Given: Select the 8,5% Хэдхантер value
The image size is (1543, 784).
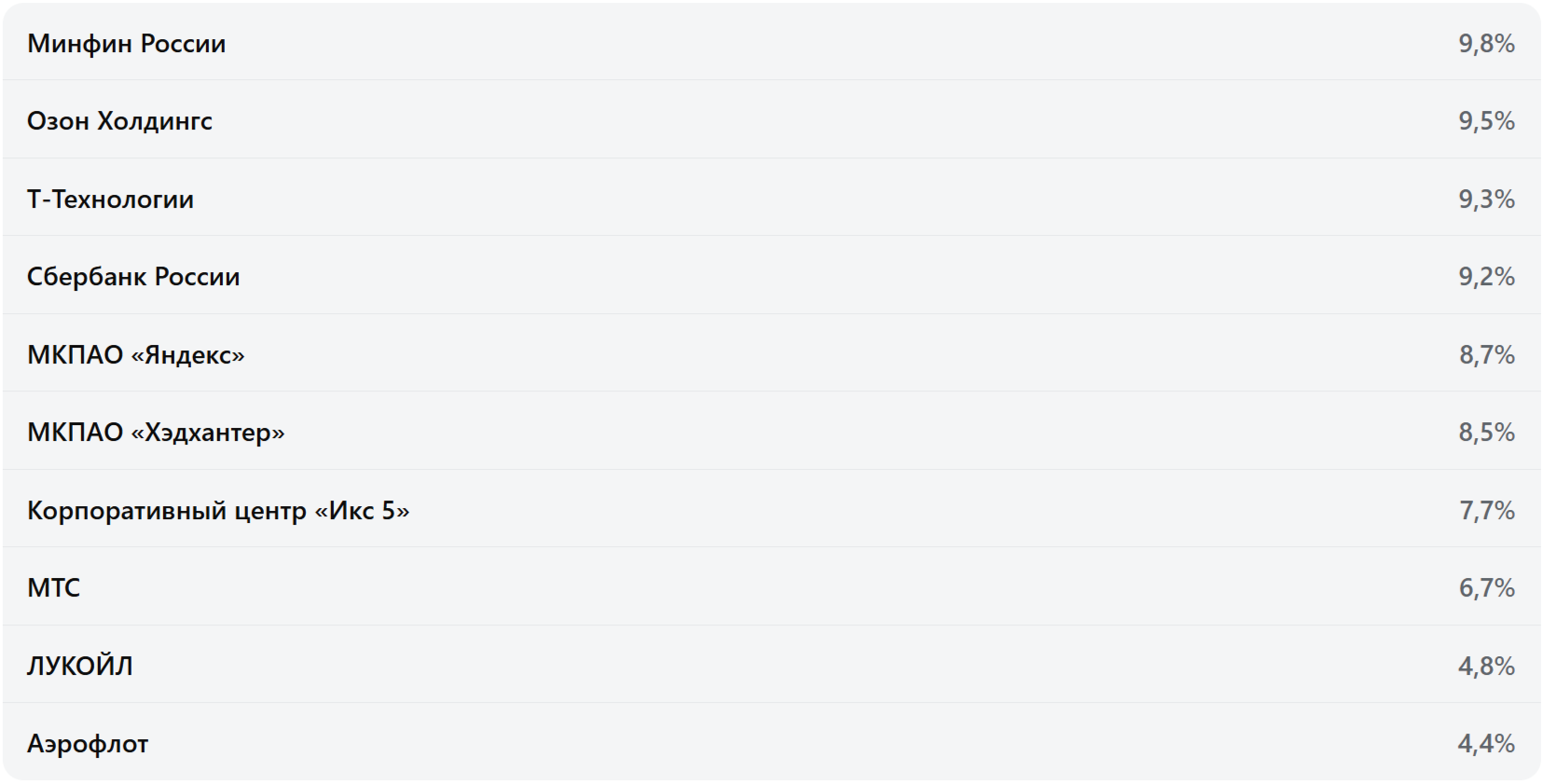Looking at the screenshot, I should pyautogui.click(x=1486, y=433).
